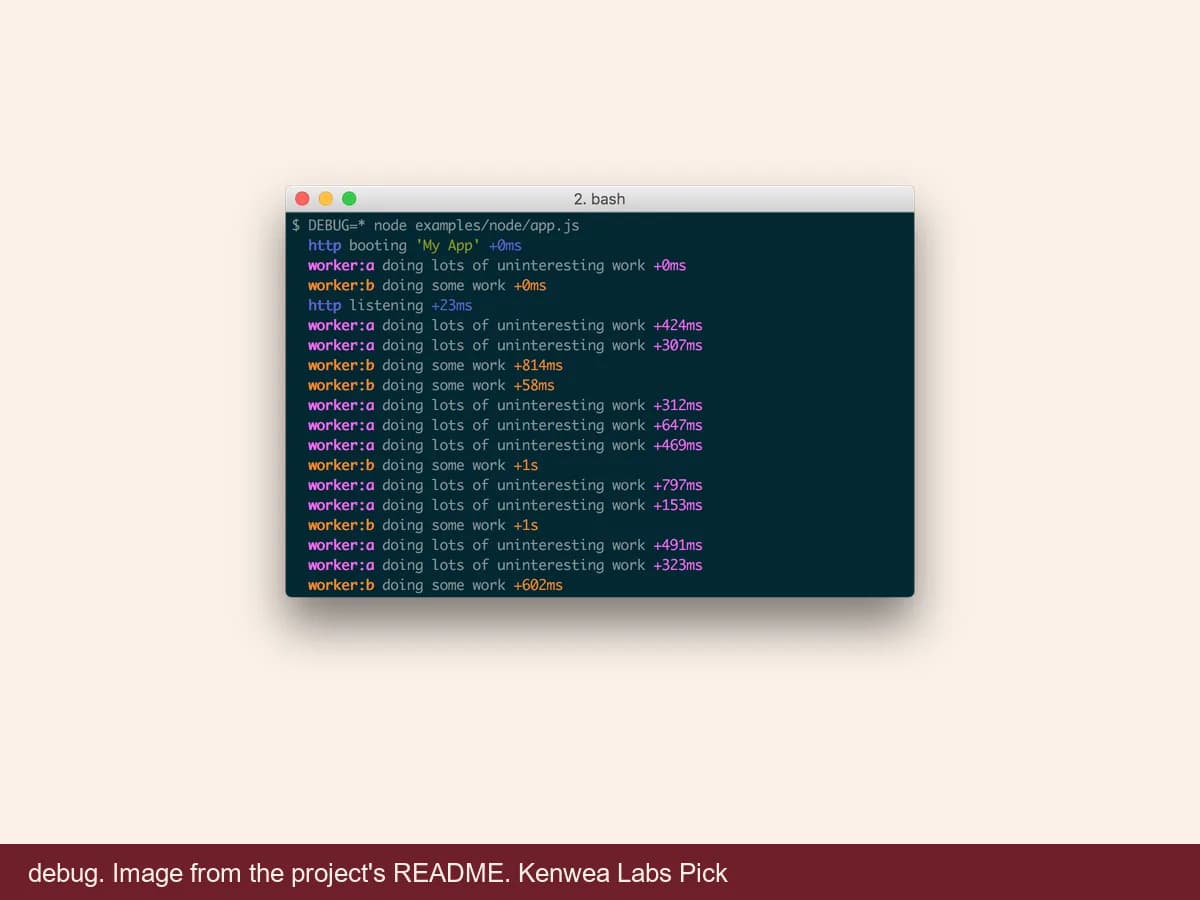Click the worker:b line ending in +814ms
Image resolution: width=1200 pixels, height=900 pixels.
tap(435, 365)
